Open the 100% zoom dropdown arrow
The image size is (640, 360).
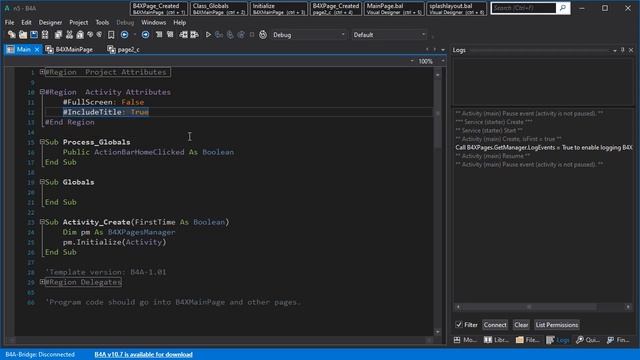[x=443, y=61]
